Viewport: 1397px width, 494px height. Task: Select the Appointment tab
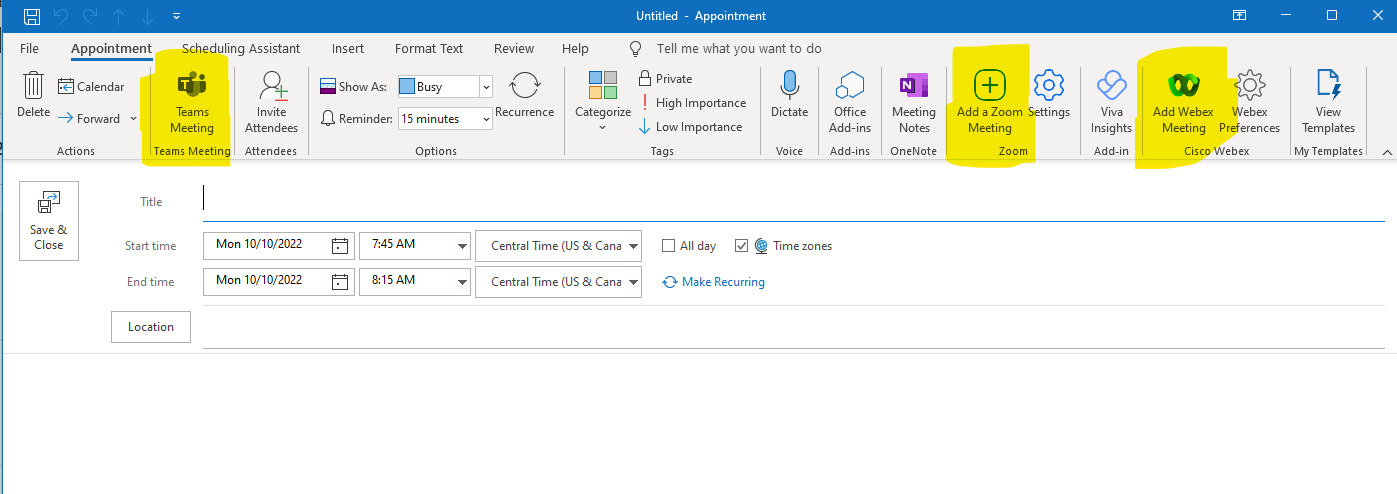(111, 48)
